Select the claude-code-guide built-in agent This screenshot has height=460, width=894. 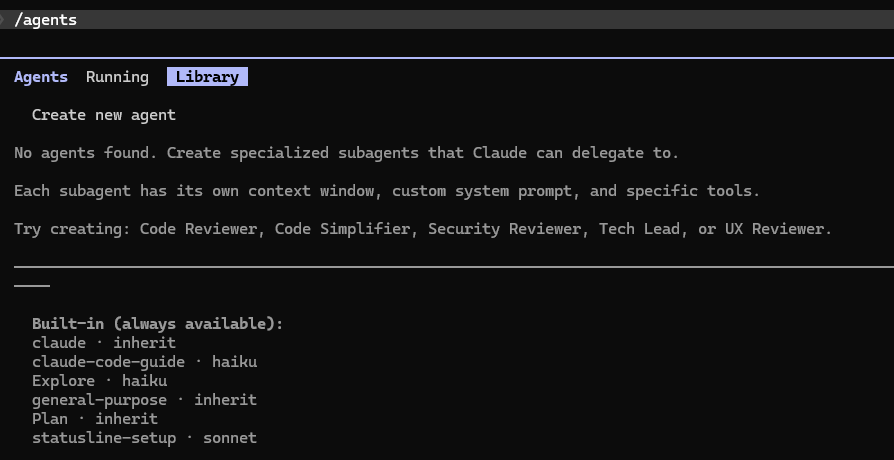click(x=144, y=362)
